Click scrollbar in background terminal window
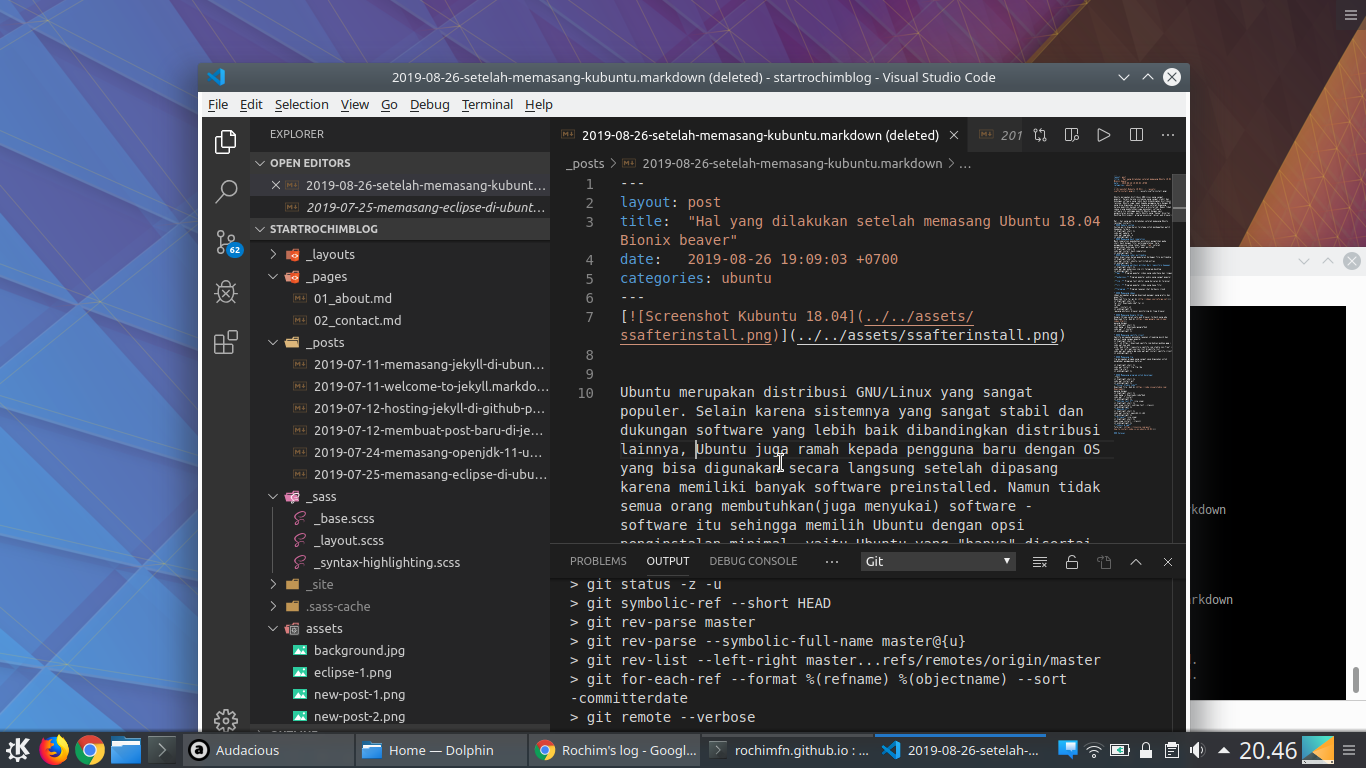1366x768 pixels. tap(1357, 680)
